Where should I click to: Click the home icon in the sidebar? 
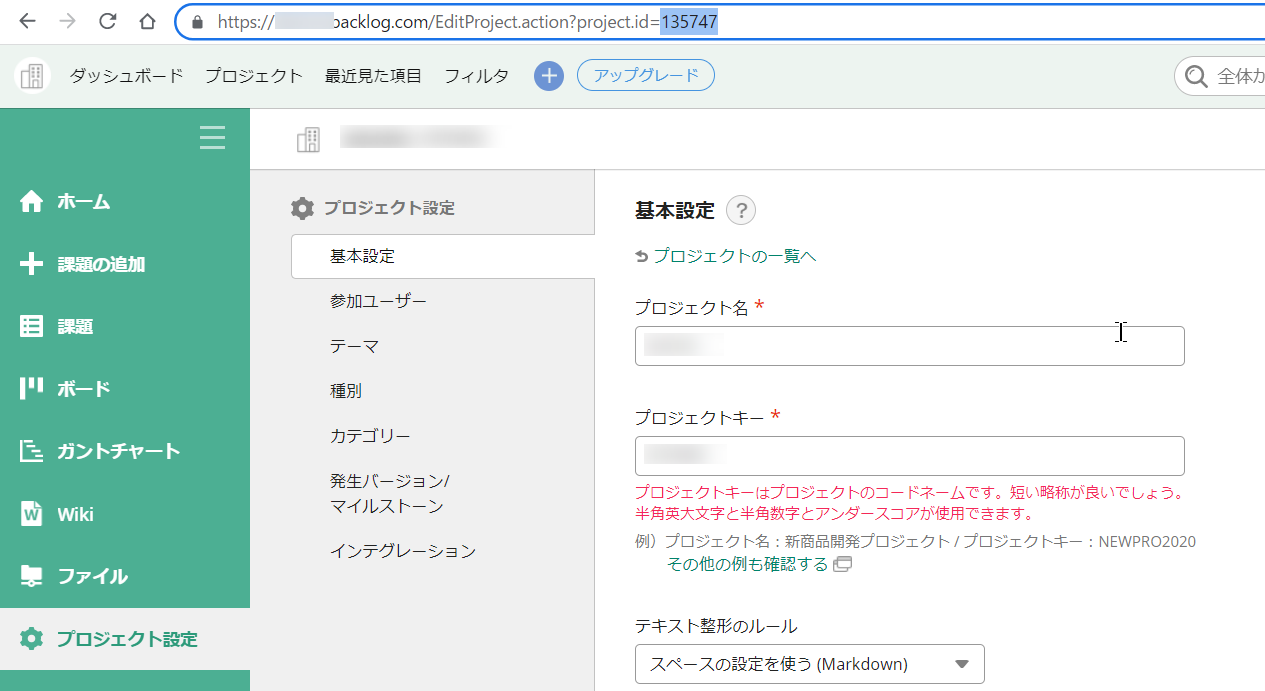coord(32,201)
